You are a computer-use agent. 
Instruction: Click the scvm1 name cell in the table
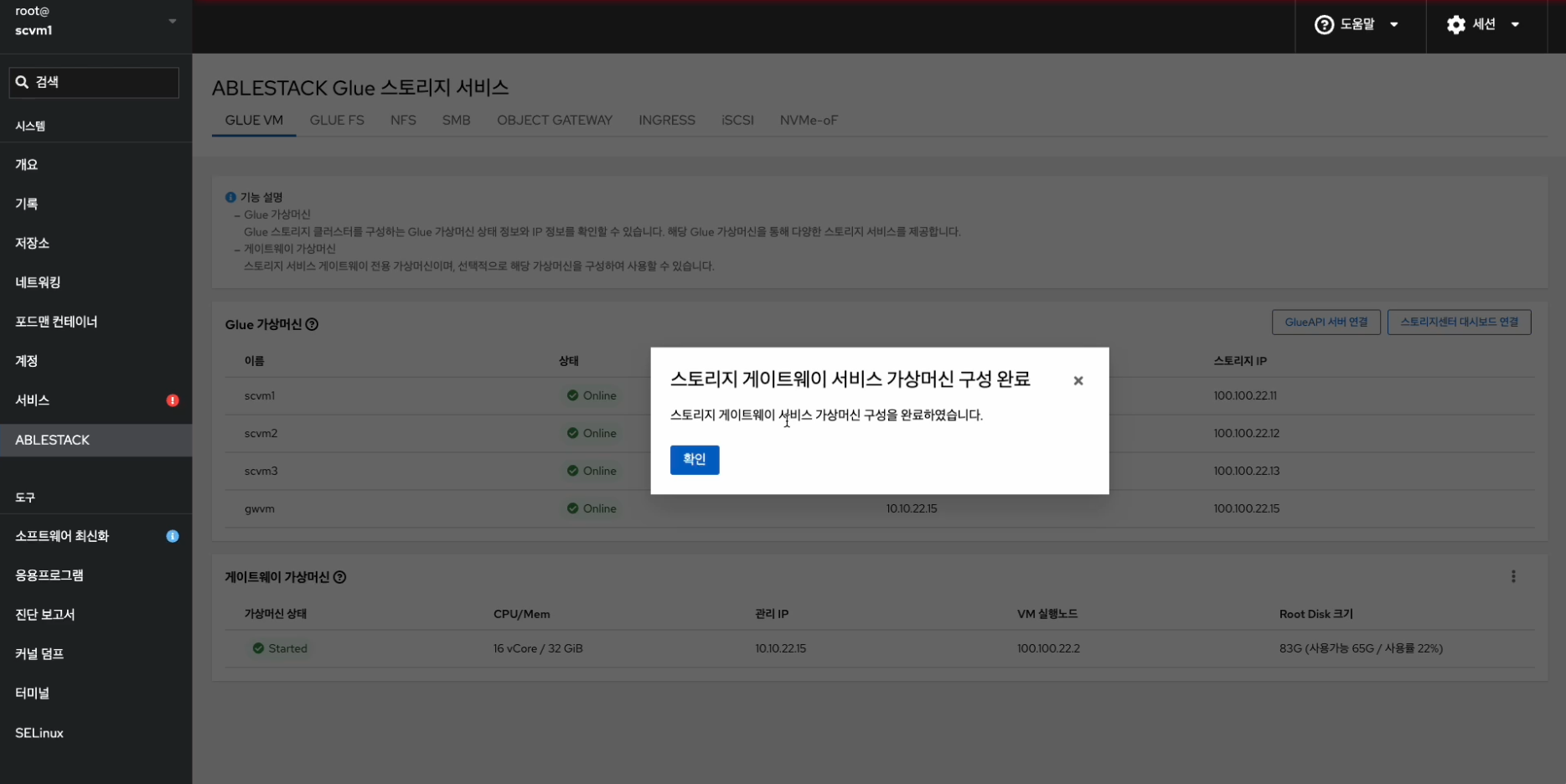260,396
